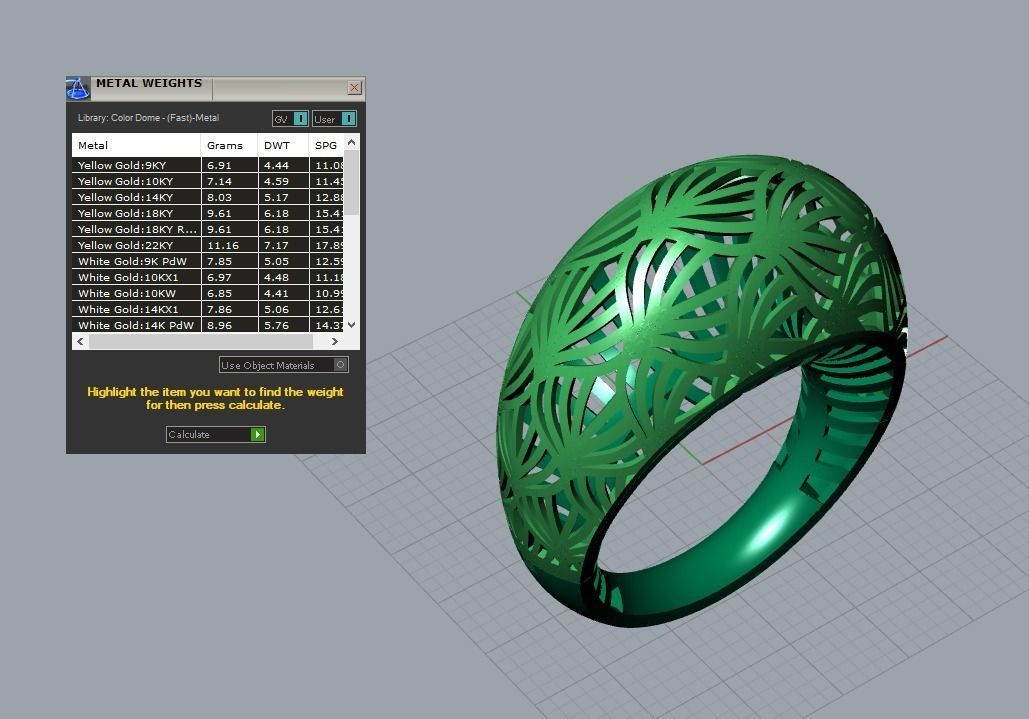Sort by the DWT column header
Image resolution: width=1029 pixels, height=719 pixels.
[283, 145]
